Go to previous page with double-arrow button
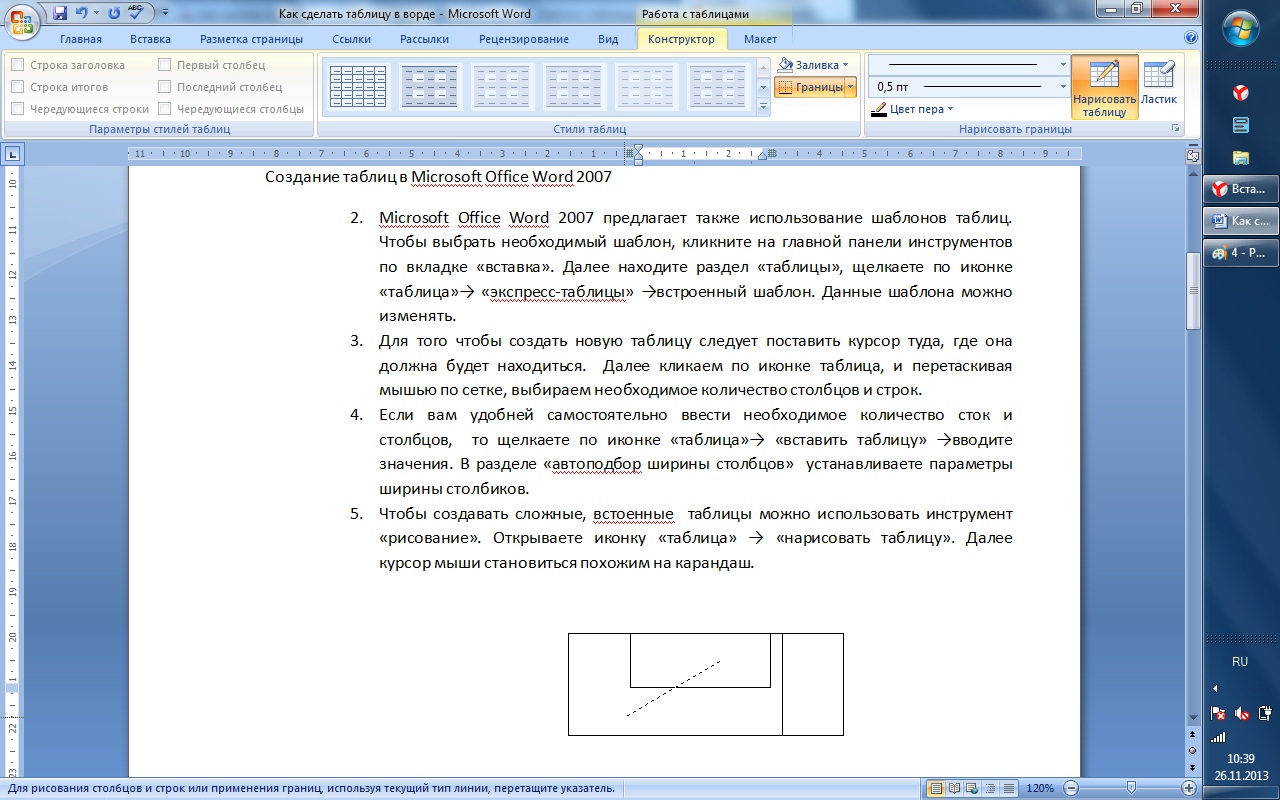This screenshot has height=800, width=1280. tap(1192, 735)
